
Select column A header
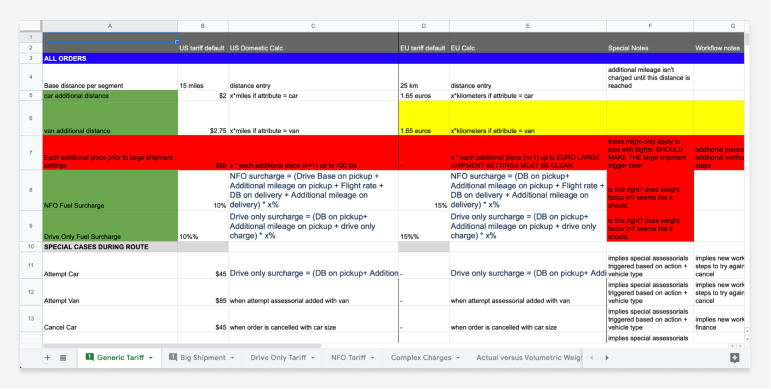click(110, 26)
